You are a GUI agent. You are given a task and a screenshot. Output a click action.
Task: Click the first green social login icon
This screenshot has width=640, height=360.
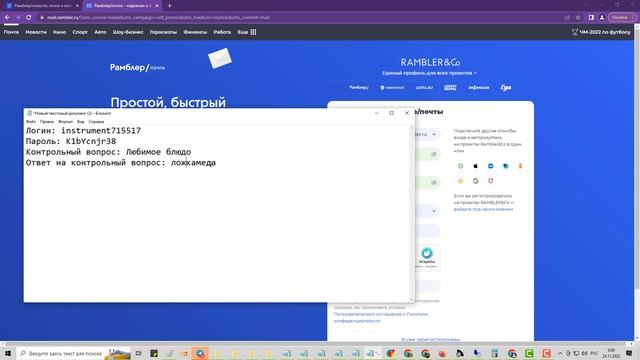[x=460, y=166]
